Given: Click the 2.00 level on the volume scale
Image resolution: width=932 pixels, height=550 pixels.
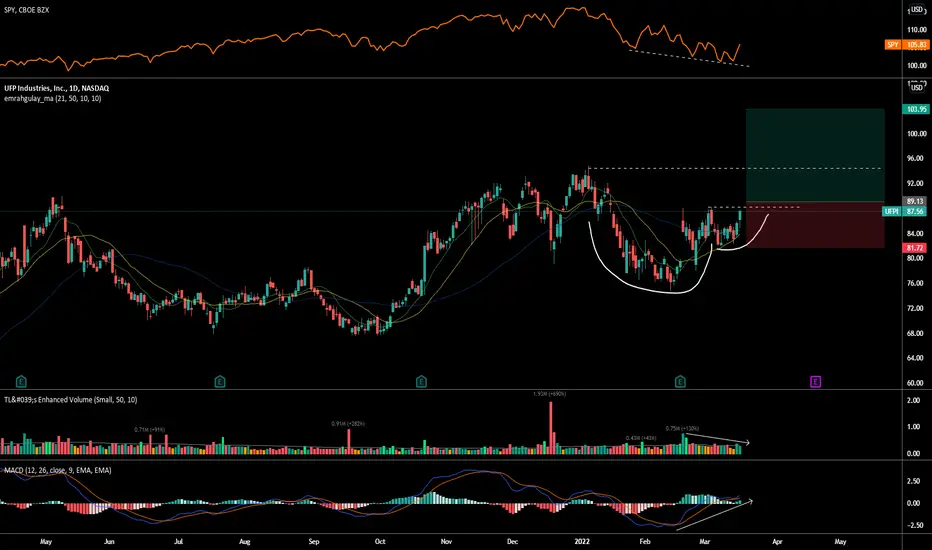Looking at the screenshot, I should point(914,401).
